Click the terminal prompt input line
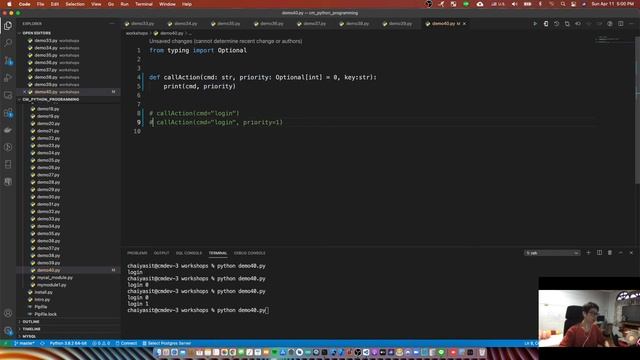The image size is (640, 360). pyautogui.click(x=198, y=310)
